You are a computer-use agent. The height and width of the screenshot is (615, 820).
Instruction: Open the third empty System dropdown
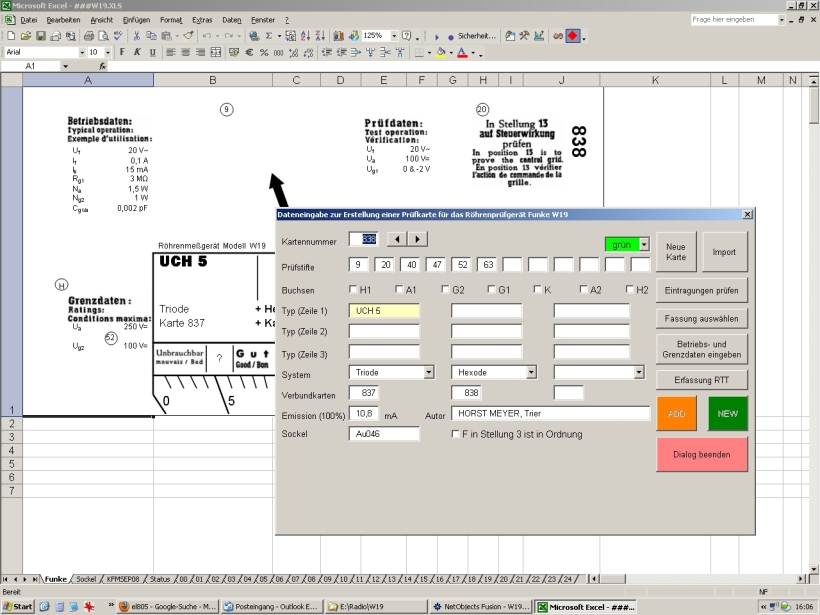[x=639, y=372]
